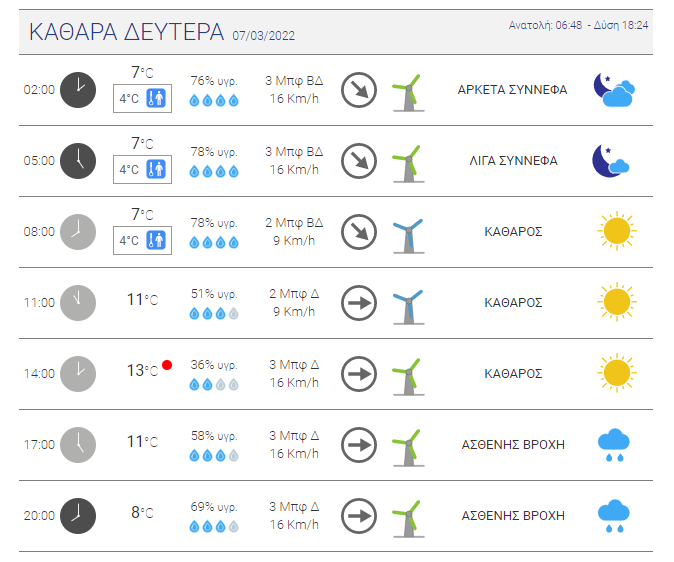Image resolution: width=674 pixels, height=562 pixels.
Task: Click the windmill icon at 14:00
Action: (406, 373)
